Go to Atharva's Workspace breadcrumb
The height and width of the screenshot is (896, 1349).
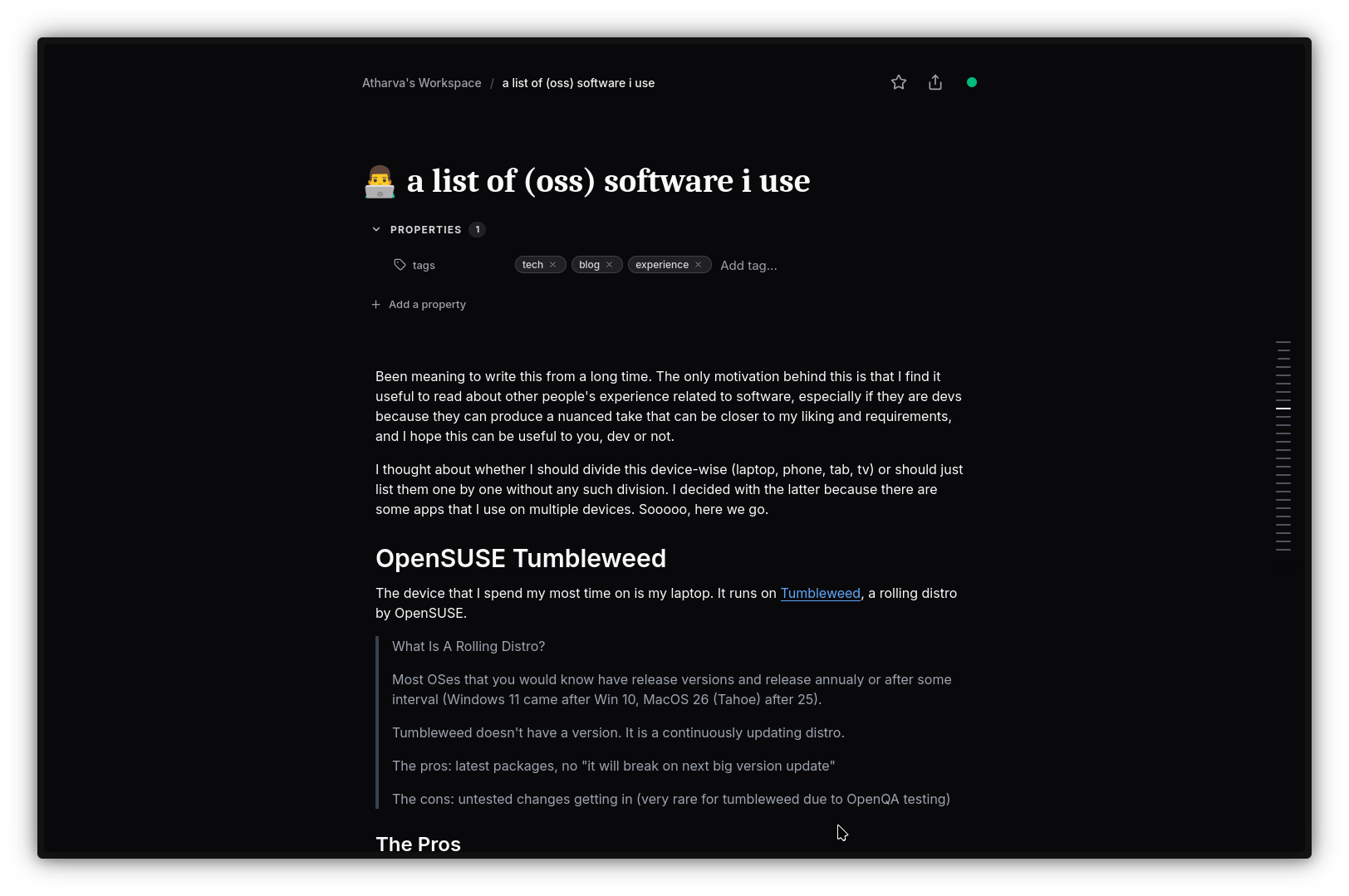(421, 83)
